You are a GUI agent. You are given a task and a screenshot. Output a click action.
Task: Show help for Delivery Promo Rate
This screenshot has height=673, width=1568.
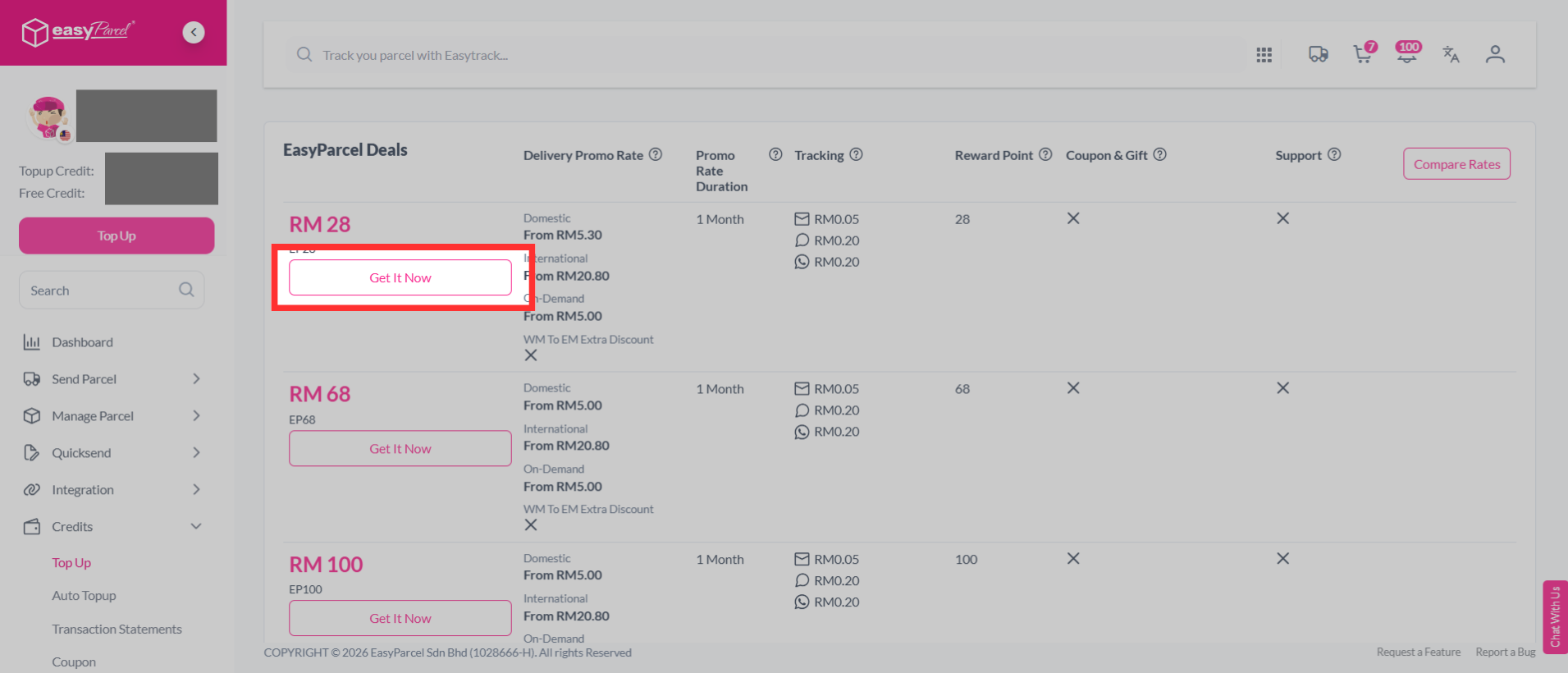click(x=656, y=154)
